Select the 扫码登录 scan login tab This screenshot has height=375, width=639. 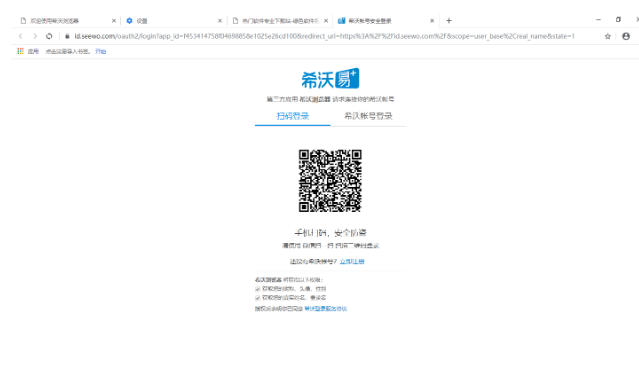(293, 116)
